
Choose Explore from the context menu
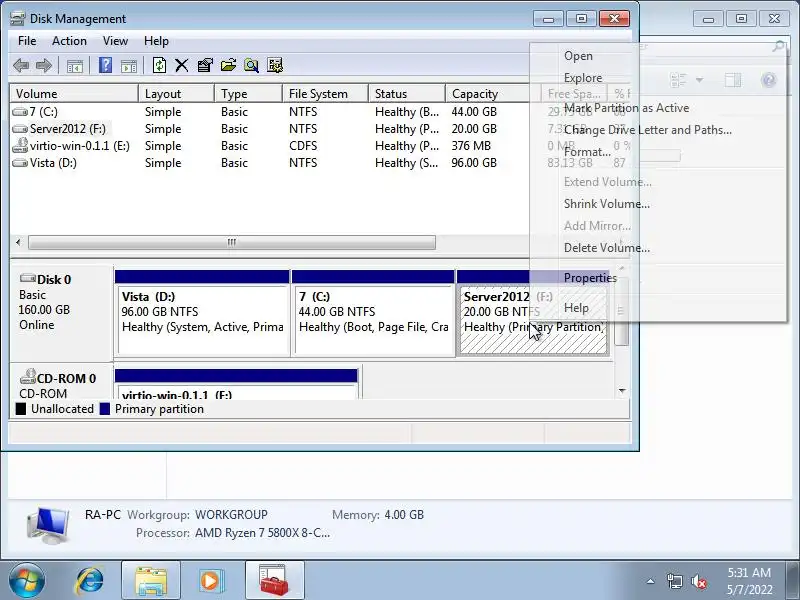tap(658, 78)
